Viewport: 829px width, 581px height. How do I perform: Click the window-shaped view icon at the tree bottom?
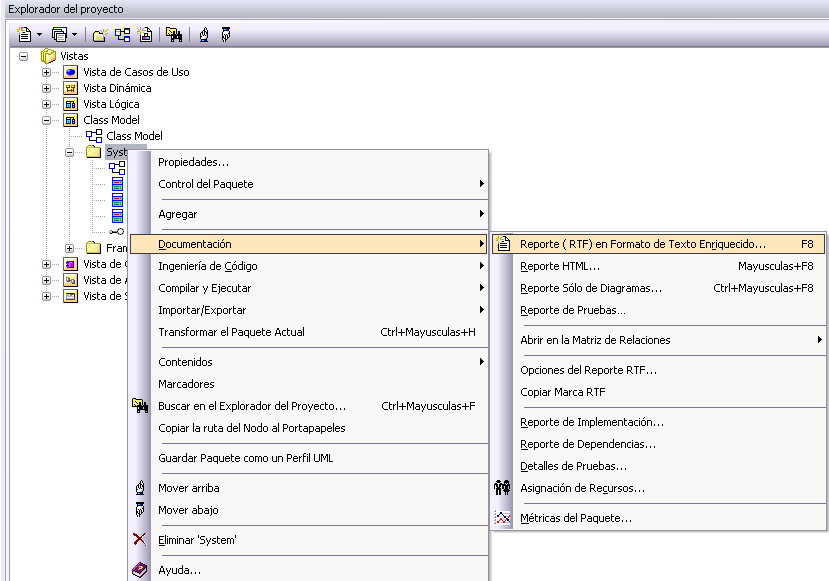click(70, 296)
